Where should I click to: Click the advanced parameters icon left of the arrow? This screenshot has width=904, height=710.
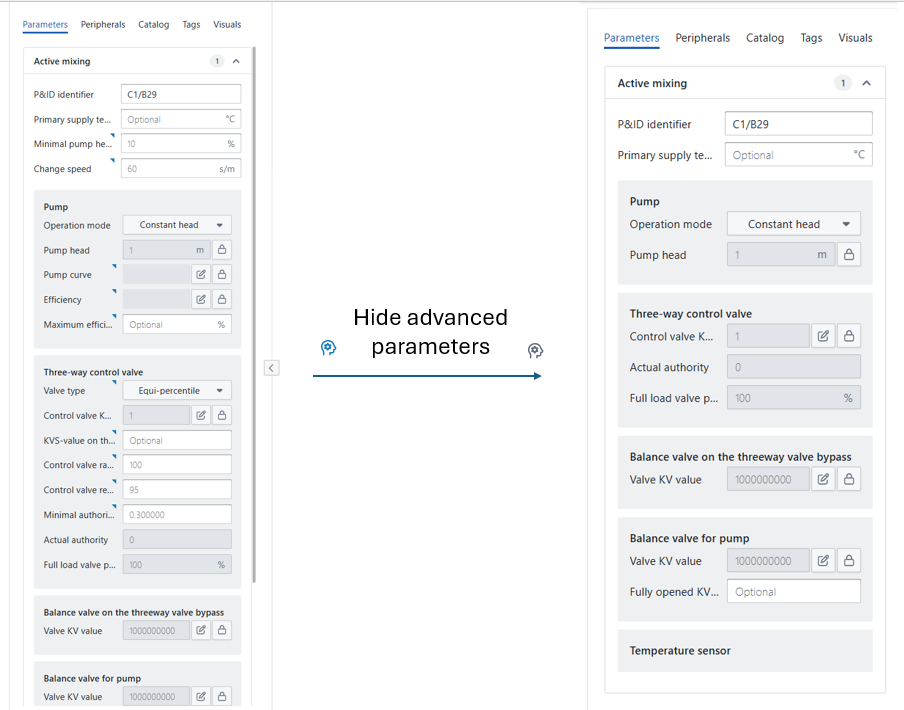coord(328,348)
